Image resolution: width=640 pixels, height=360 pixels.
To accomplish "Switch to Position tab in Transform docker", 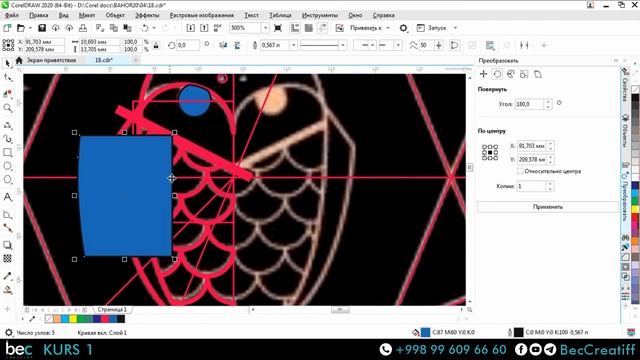I will pyautogui.click(x=484, y=74).
